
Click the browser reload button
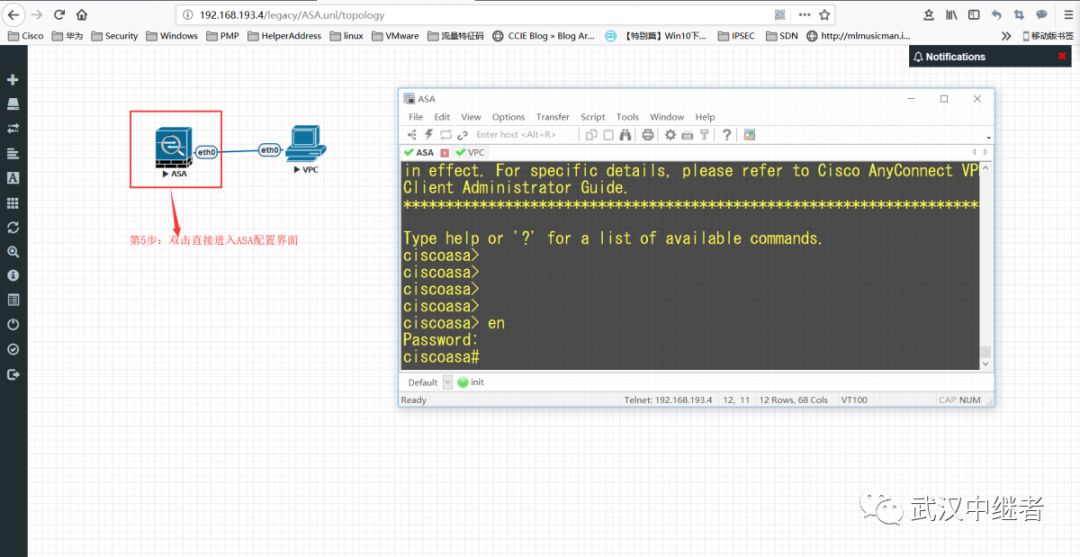point(59,14)
